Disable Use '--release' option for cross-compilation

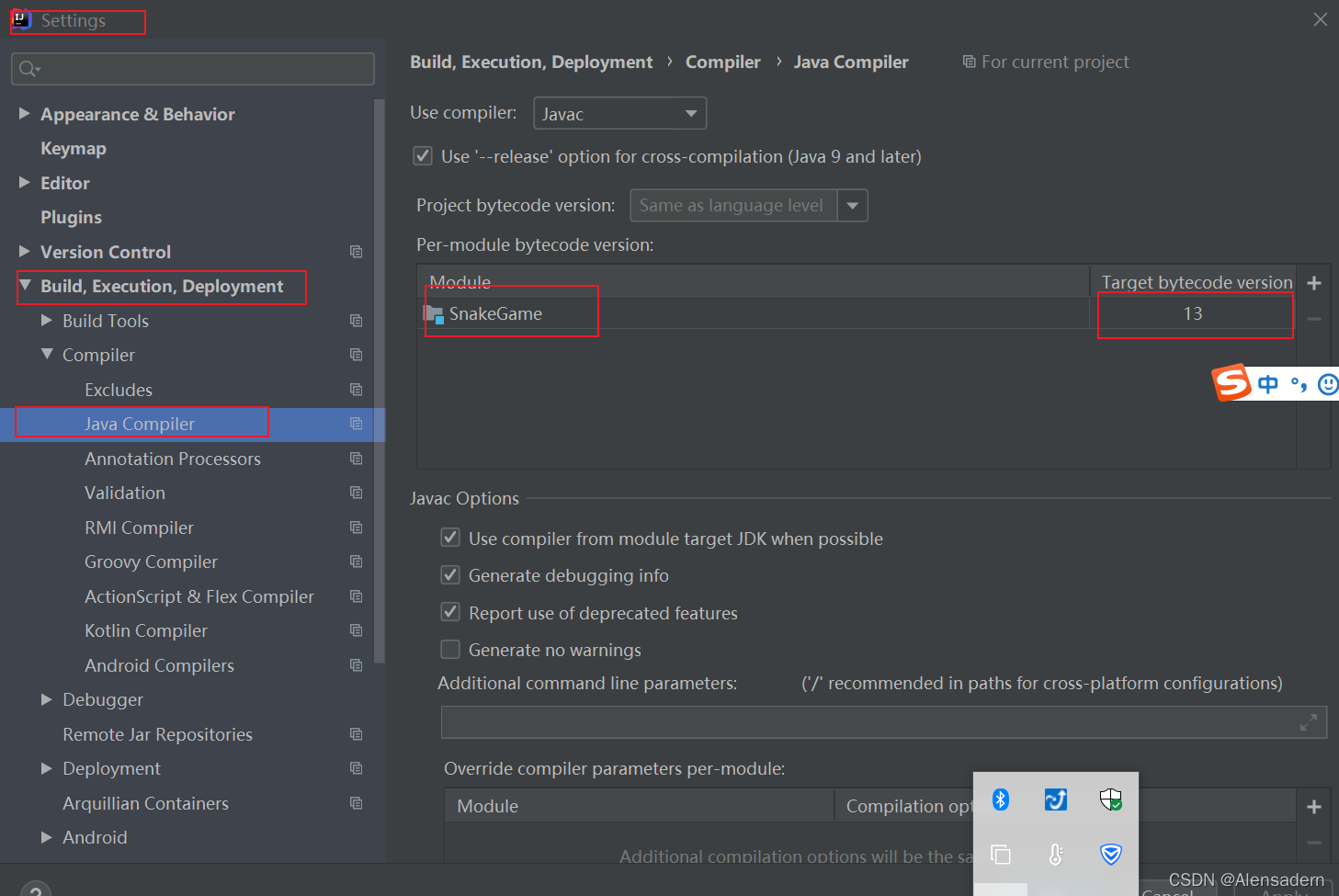422,156
